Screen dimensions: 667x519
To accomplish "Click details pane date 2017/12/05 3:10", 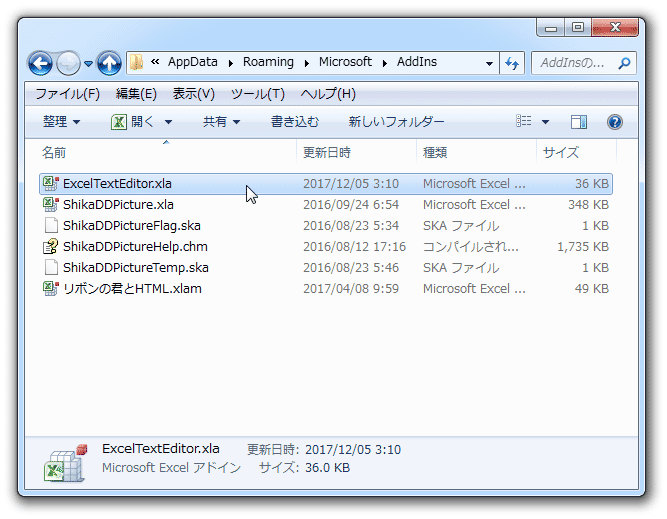I will pos(353,450).
